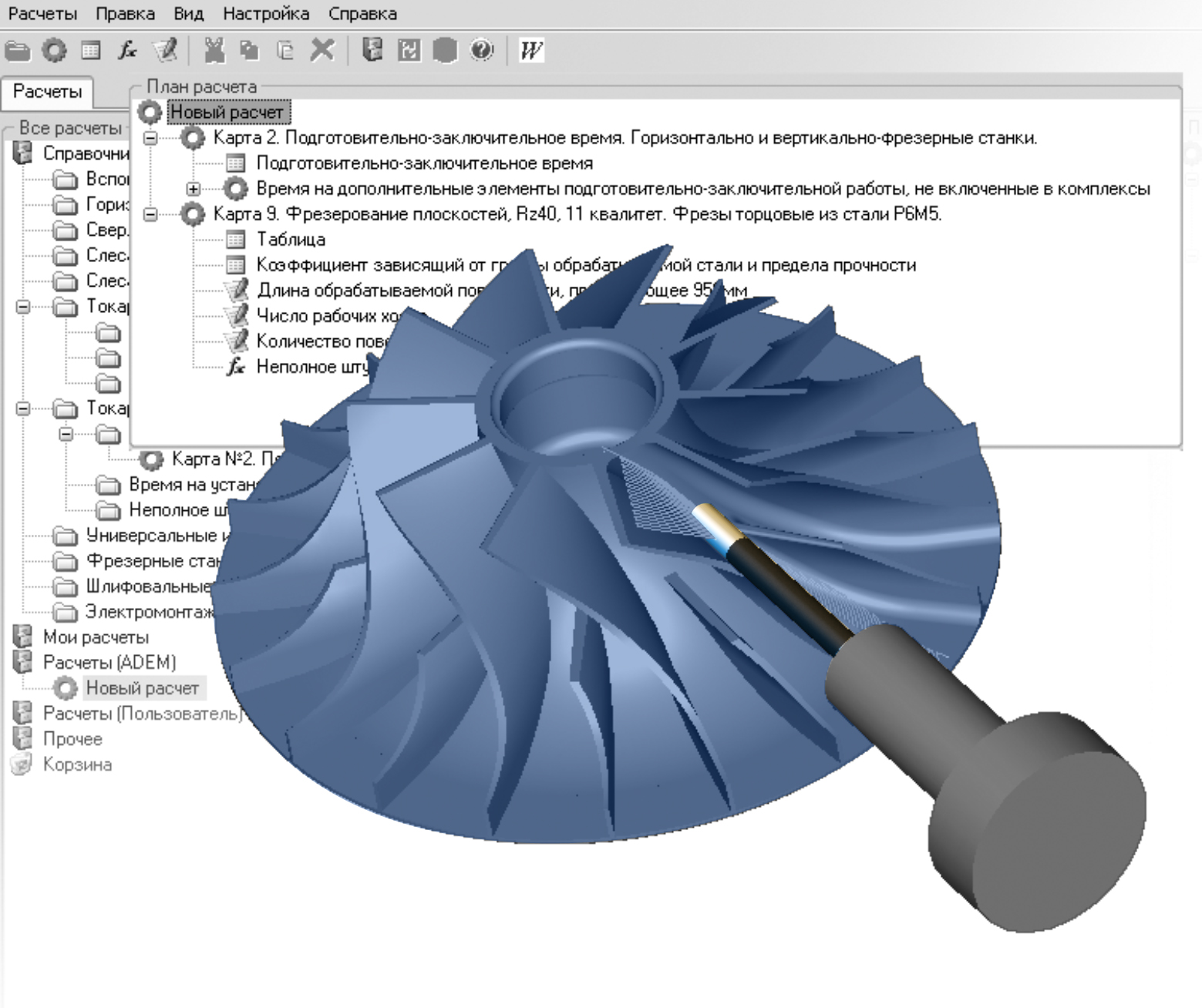Collapse the Карта 2 node
1202x1008 pixels.
click(x=150, y=138)
